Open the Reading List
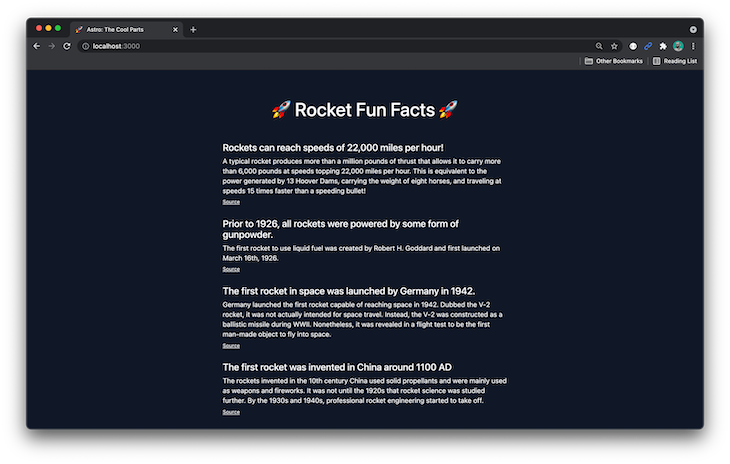Screen dimensions: 730x464 [x=675, y=61]
